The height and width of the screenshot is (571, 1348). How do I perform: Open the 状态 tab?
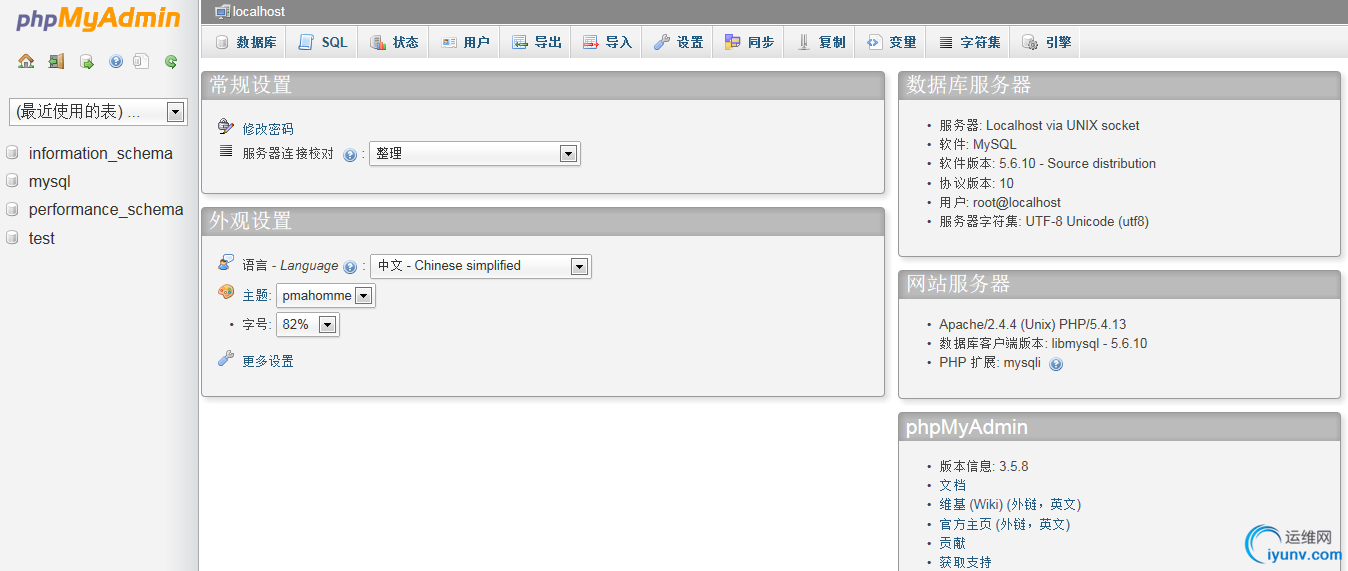point(394,42)
